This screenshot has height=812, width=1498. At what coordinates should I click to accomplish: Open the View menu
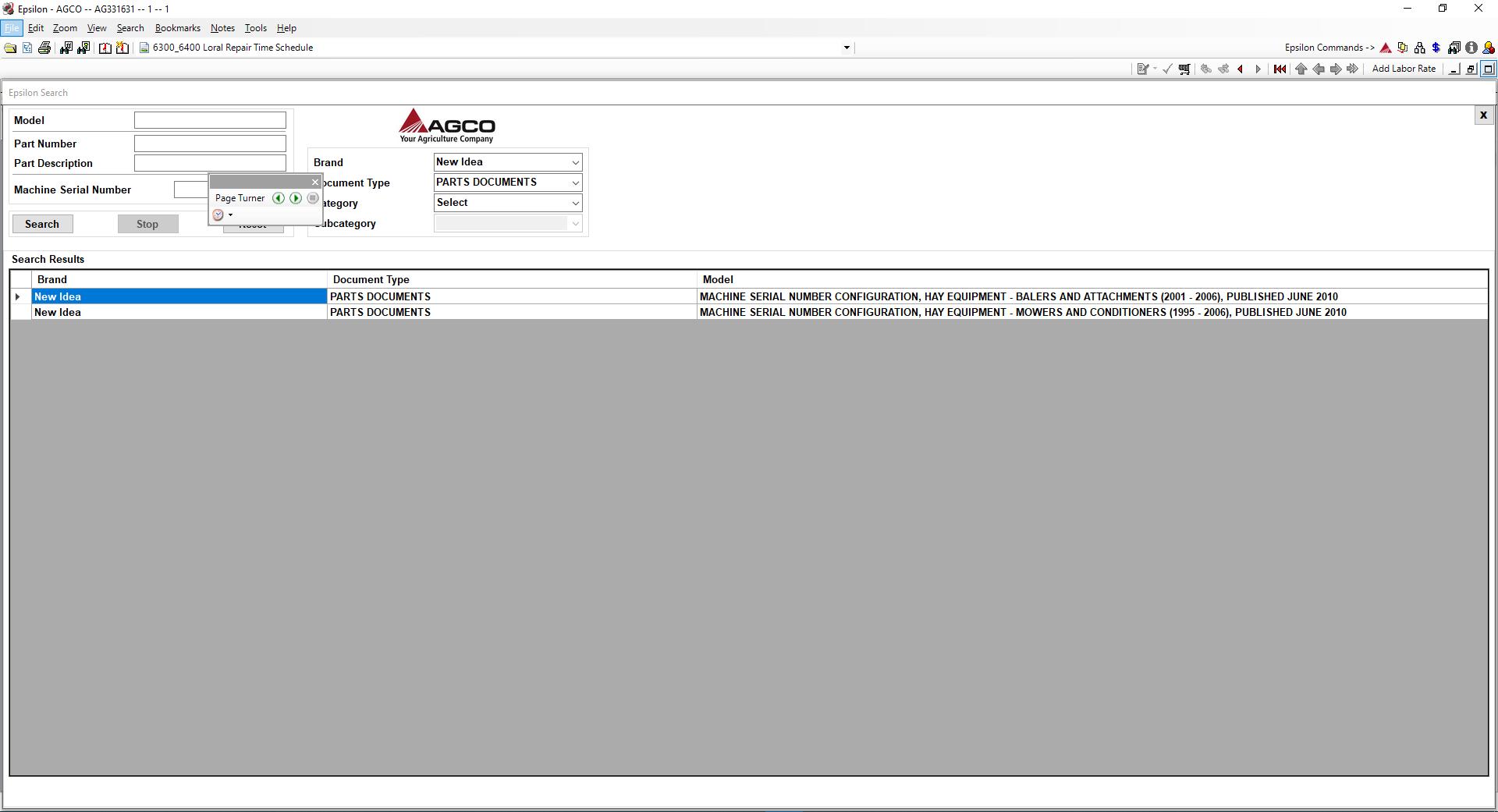pyautogui.click(x=97, y=28)
